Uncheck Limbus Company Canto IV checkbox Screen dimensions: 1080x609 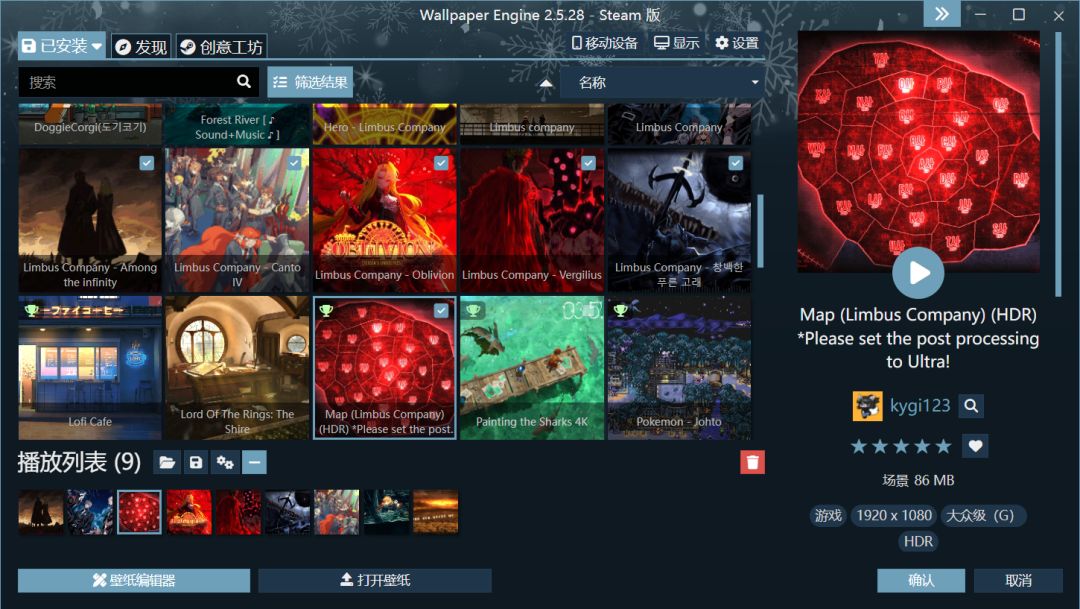click(x=294, y=163)
